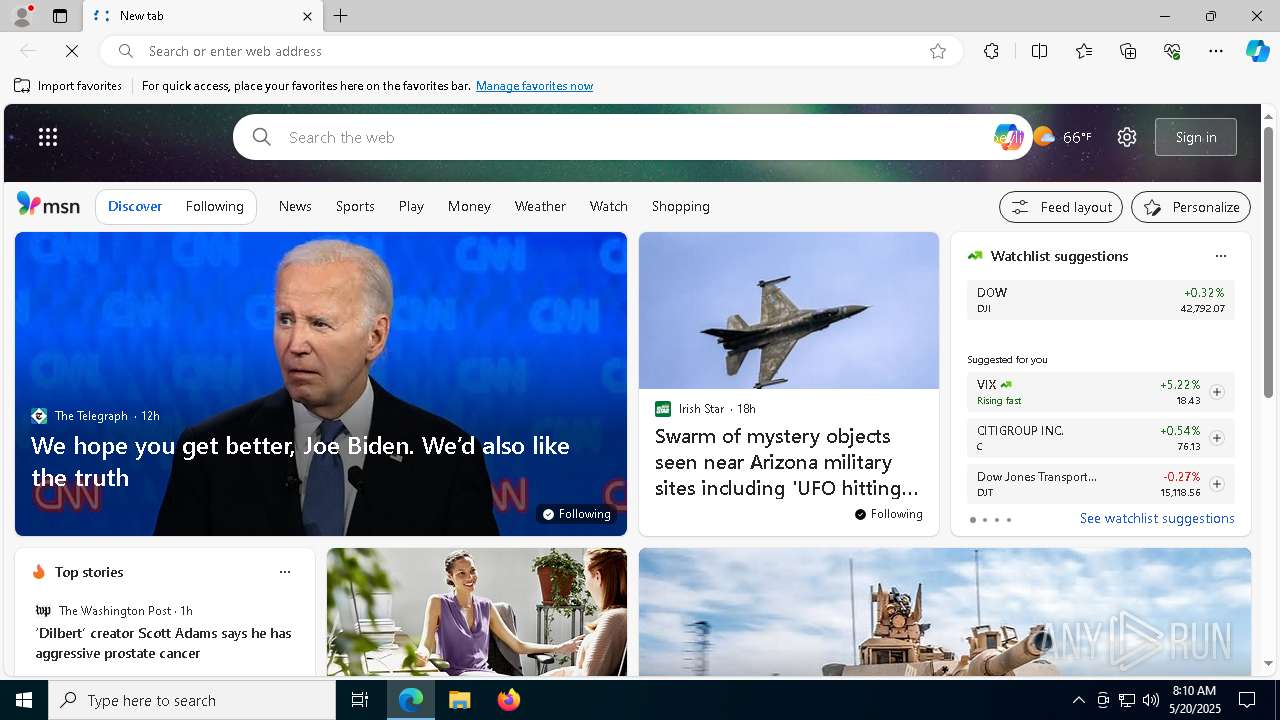Open Feed layout options
This screenshot has height=720, width=1280.
1061,207
